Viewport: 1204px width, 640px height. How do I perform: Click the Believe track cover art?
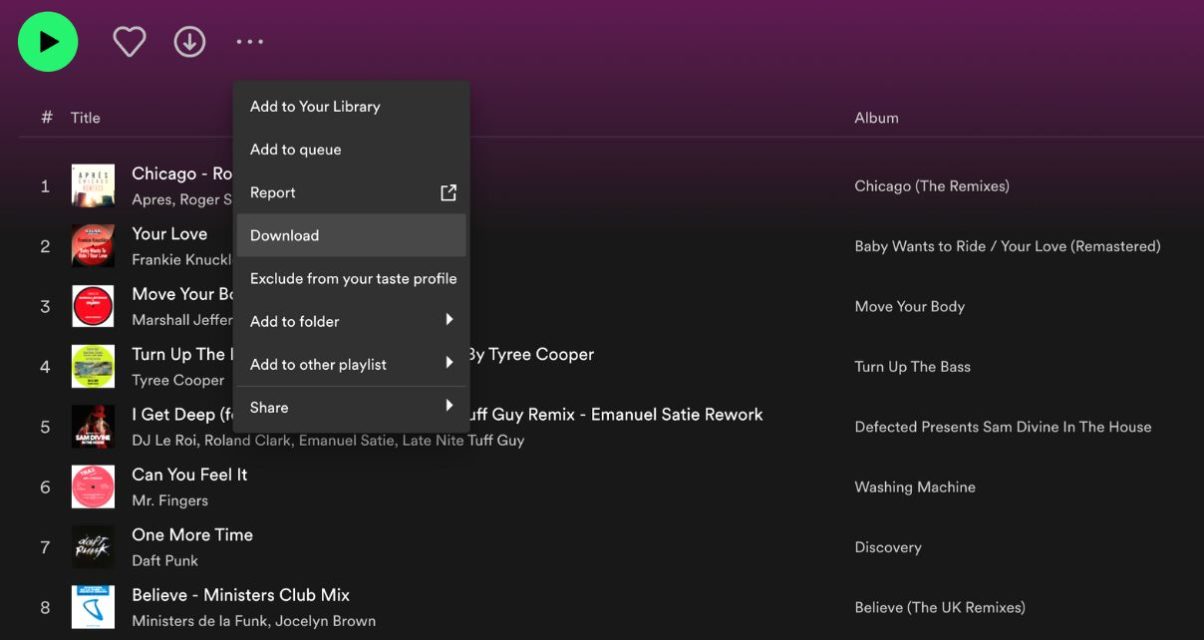click(x=93, y=607)
